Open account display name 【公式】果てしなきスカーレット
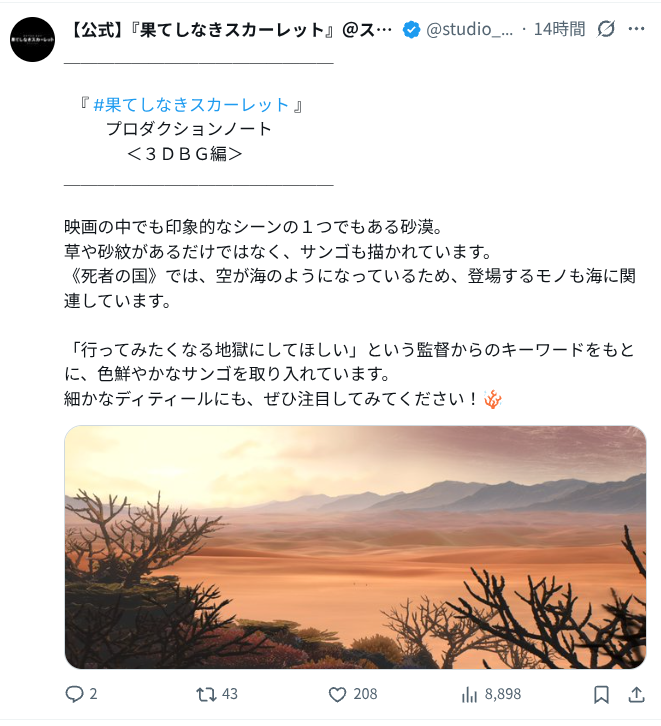Screen dimensions: 661x726 point(230,30)
